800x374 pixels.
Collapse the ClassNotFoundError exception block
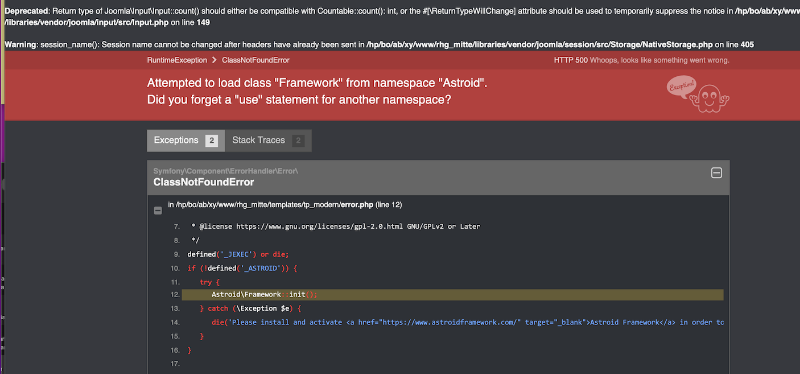point(716,173)
